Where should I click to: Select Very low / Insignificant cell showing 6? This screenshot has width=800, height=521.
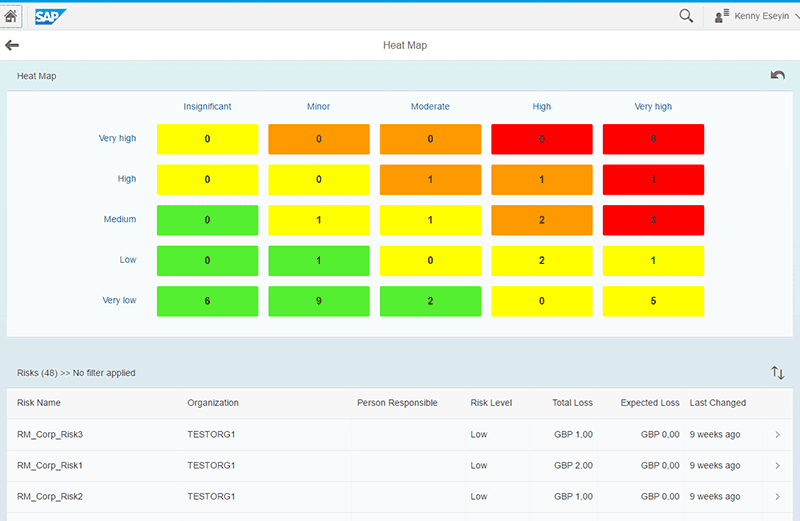coord(207,301)
